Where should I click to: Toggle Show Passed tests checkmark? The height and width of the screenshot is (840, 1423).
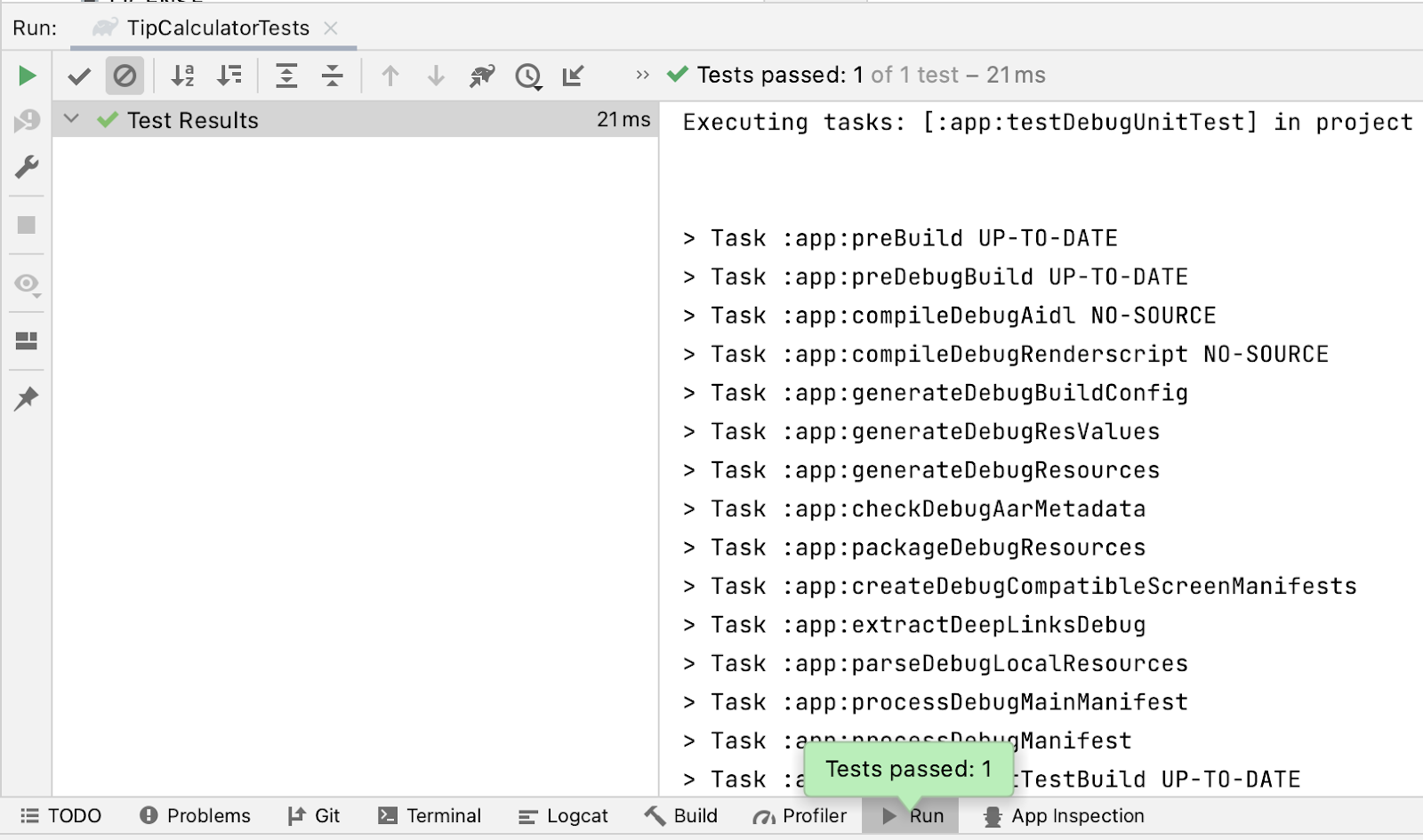[79, 76]
